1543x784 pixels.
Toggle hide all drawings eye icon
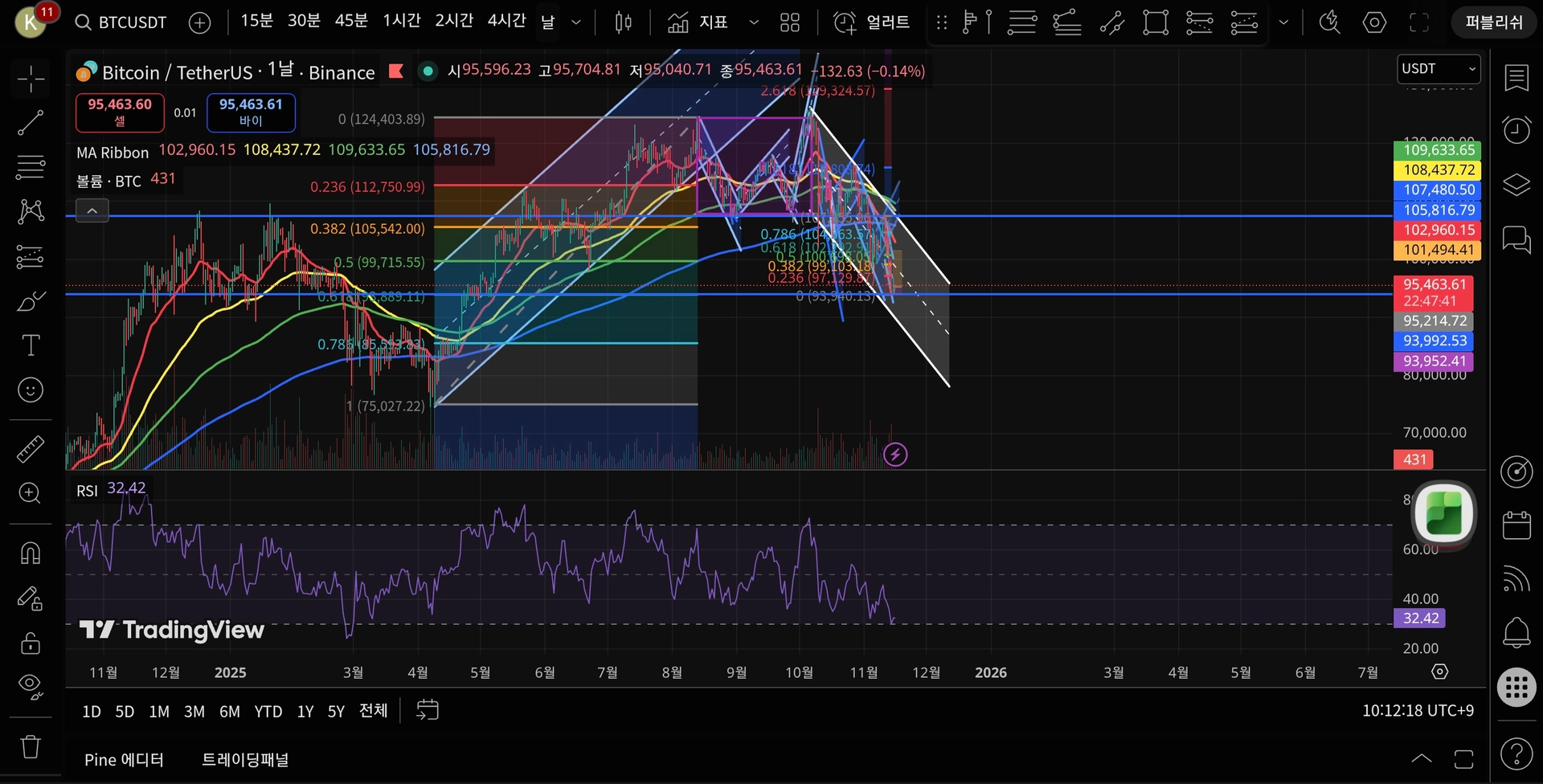click(31, 686)
